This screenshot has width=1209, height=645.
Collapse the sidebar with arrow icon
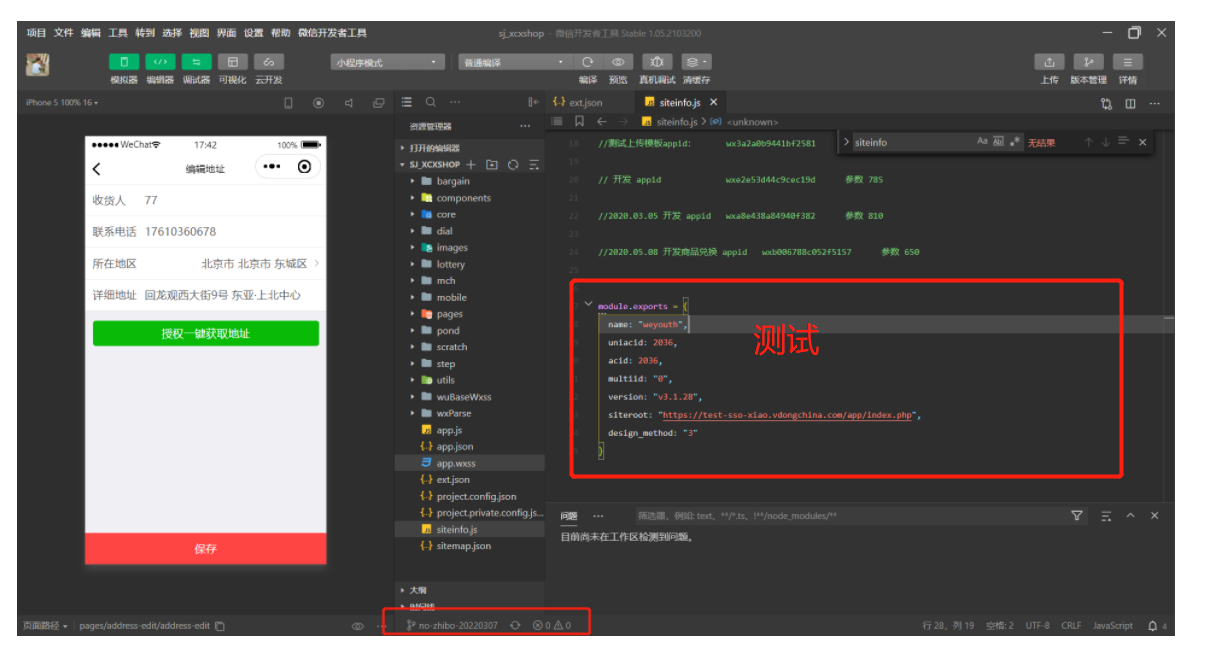click(x=533, y=102)
